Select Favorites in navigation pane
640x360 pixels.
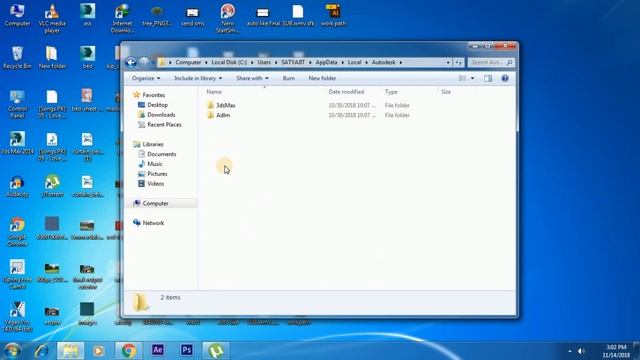pos(153,95)
